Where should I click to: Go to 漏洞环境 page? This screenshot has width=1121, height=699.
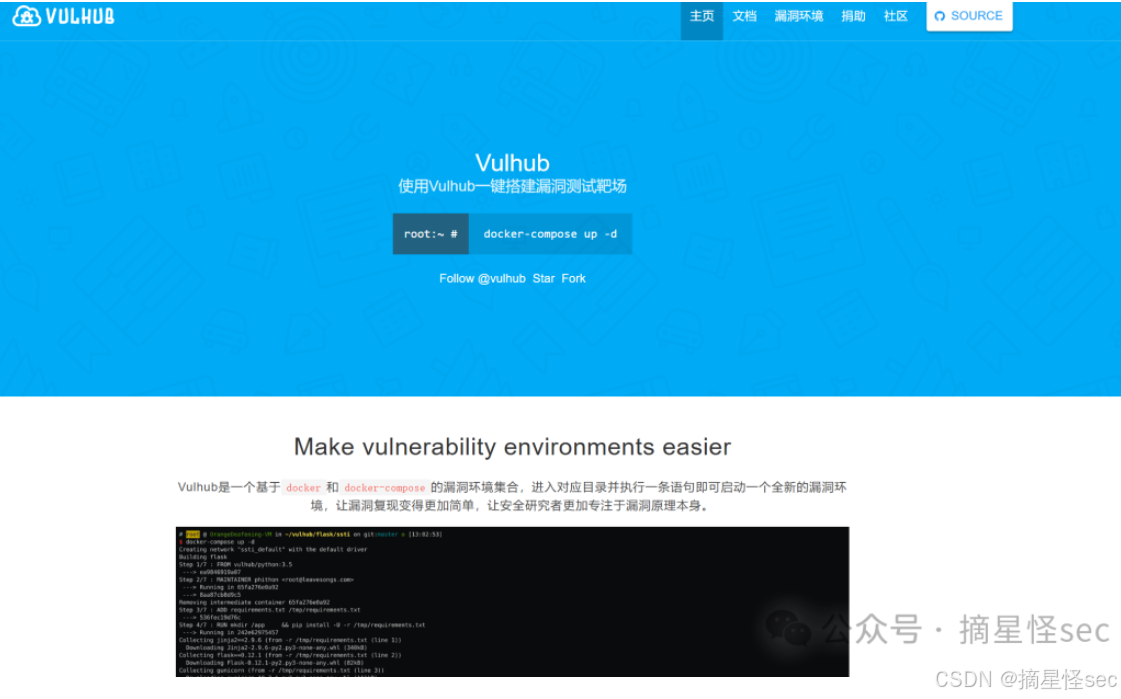tap(799, 16)
